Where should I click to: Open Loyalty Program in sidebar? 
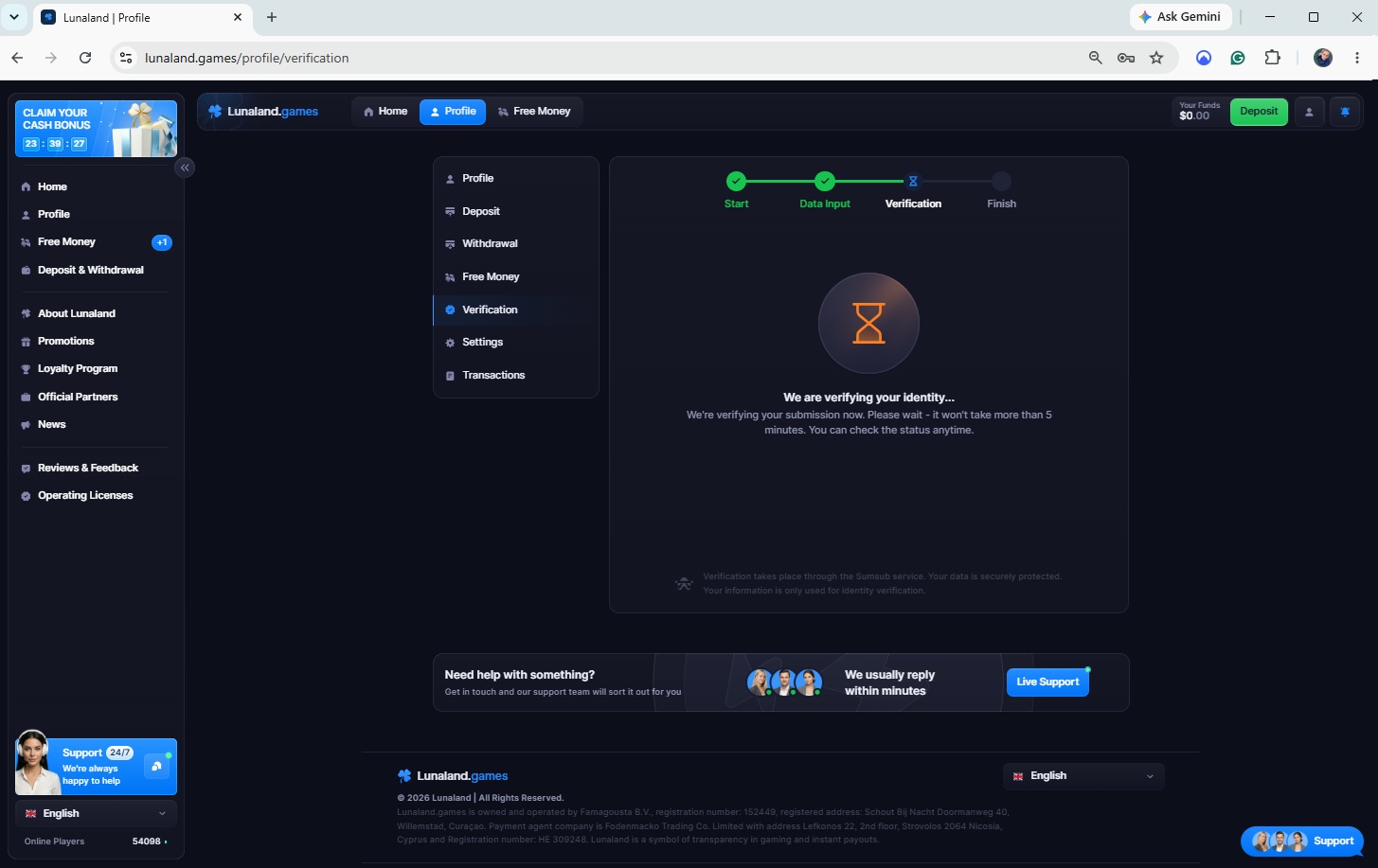97,368
